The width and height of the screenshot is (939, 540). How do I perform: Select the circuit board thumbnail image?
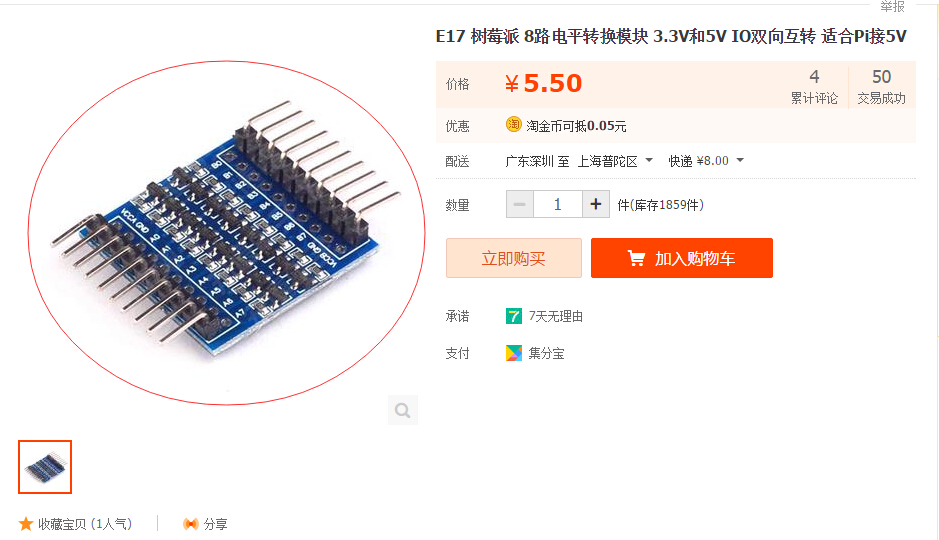tap(45, 467)
